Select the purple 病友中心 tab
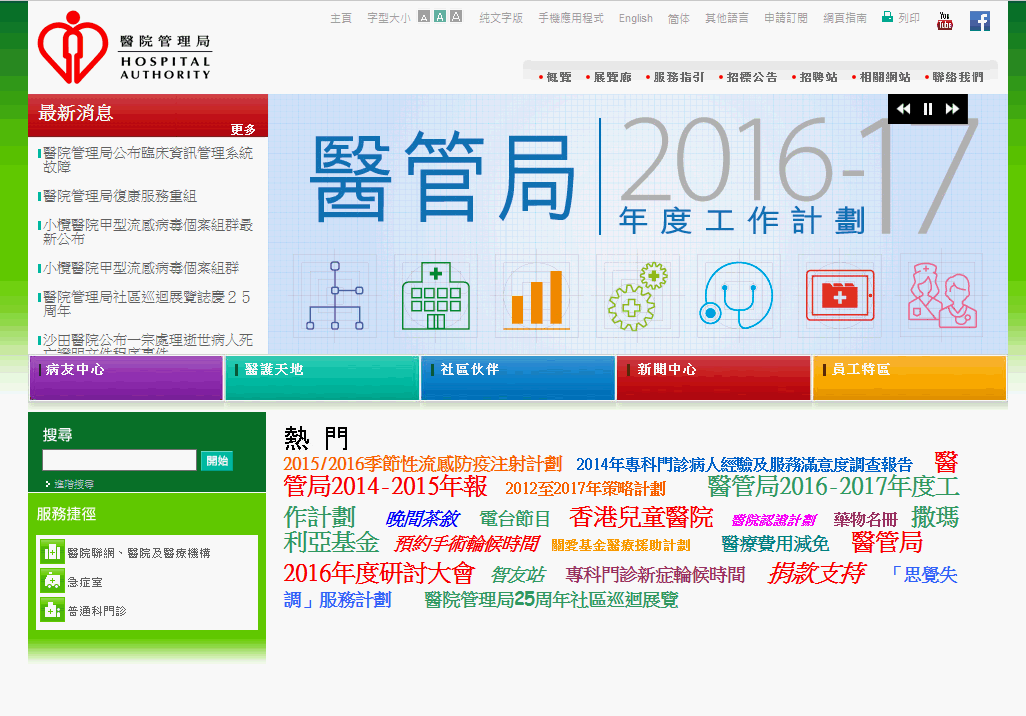Image resolution: width=1026 pixels, height=716 pixels. (126, 377)
